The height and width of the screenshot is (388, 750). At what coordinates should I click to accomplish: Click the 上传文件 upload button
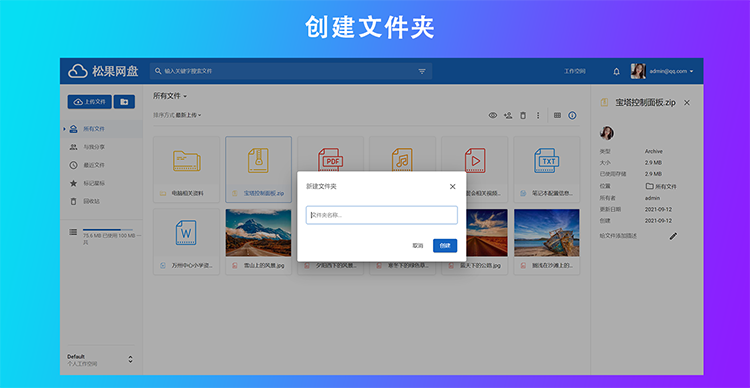89,101
